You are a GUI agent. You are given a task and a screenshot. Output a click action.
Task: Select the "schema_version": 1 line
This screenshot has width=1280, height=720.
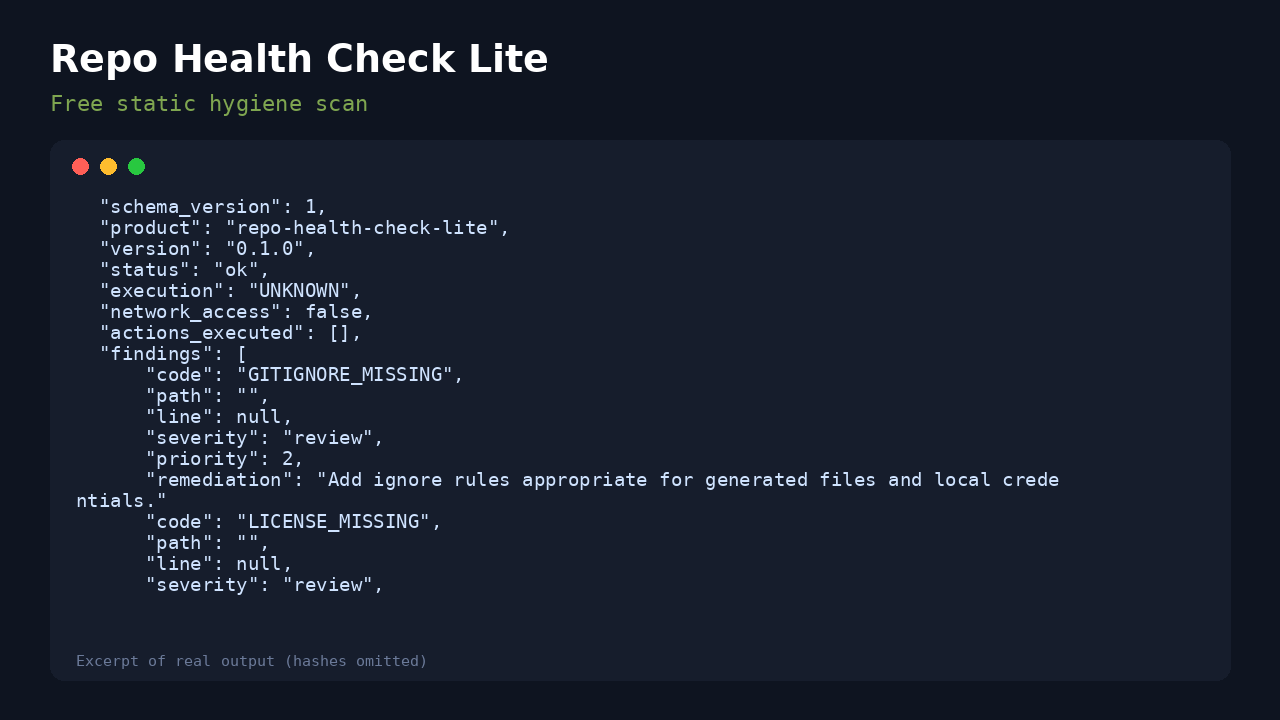tap(213, 207)
